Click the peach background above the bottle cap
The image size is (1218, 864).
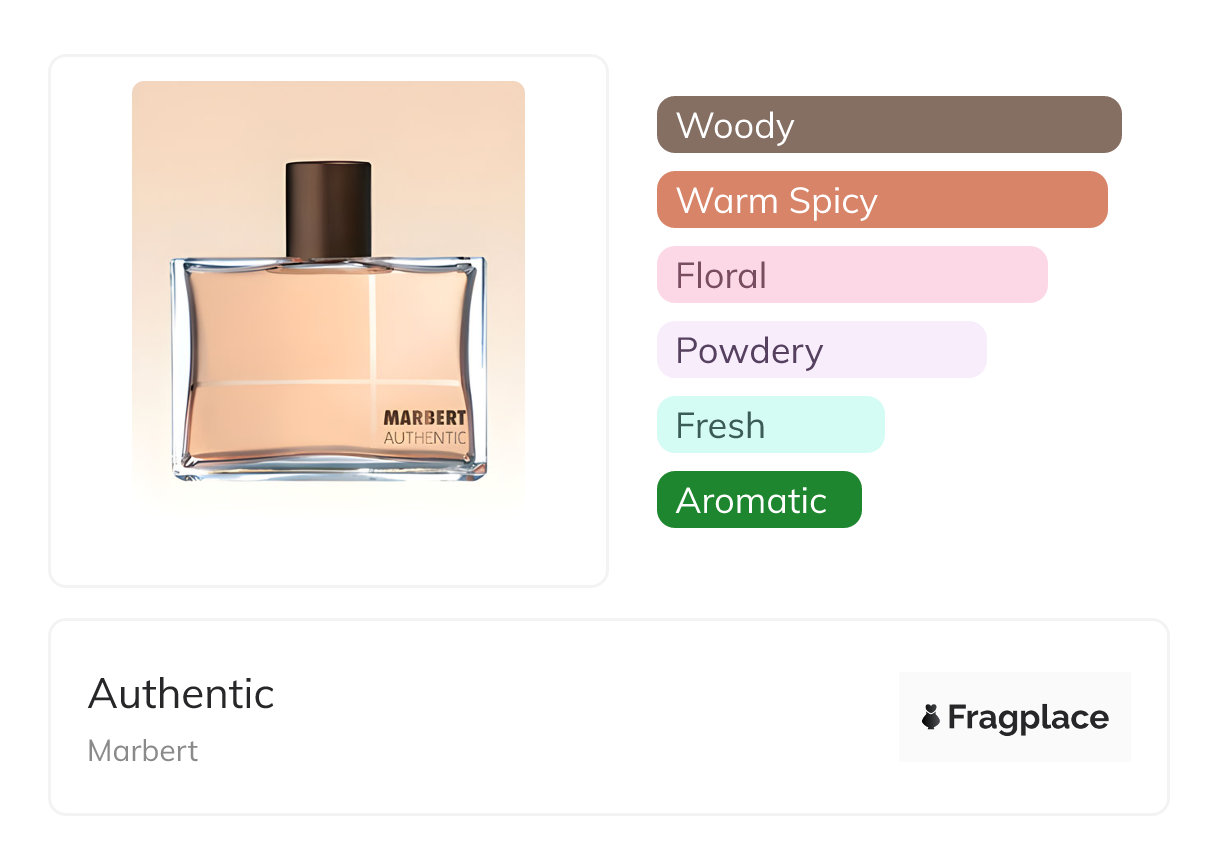(x=329, y=120)
